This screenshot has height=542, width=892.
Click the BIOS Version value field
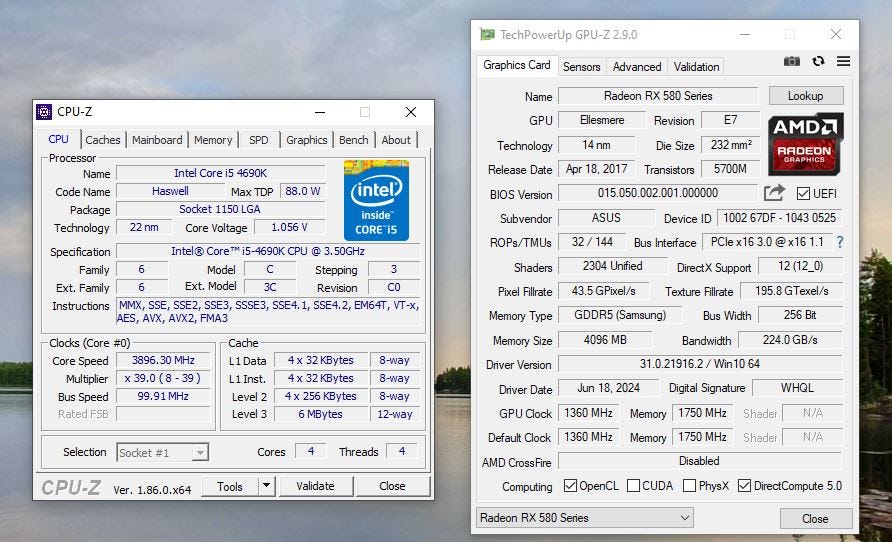click(x=658, y=193)
